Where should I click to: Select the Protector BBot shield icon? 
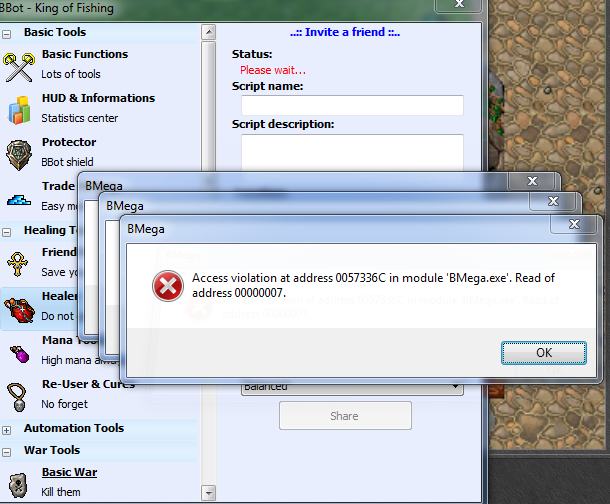click(x=20, y=152)
